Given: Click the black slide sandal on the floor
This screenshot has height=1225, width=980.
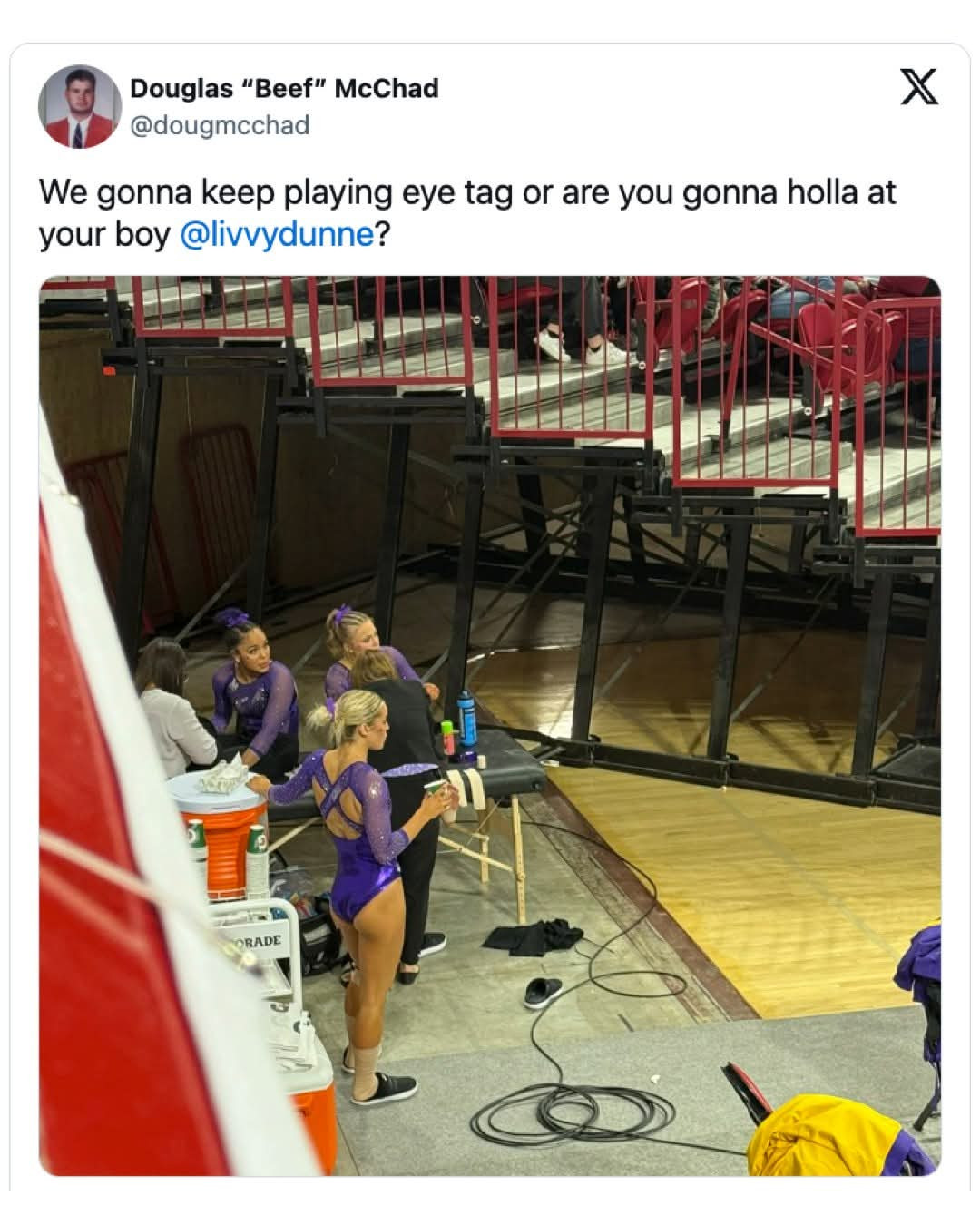Looking at the screenshot, I should tap(543, 993).
